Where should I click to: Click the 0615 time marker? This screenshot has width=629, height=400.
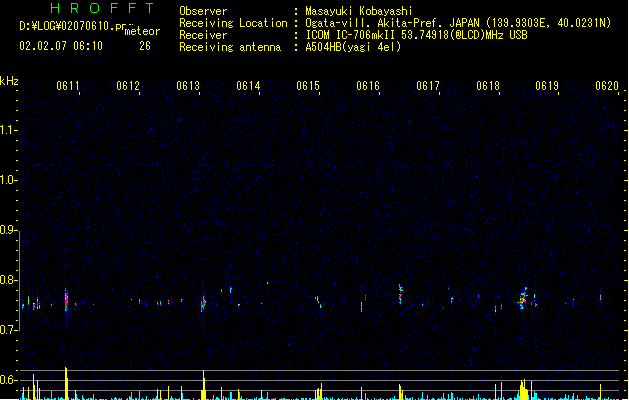point(308,86)
